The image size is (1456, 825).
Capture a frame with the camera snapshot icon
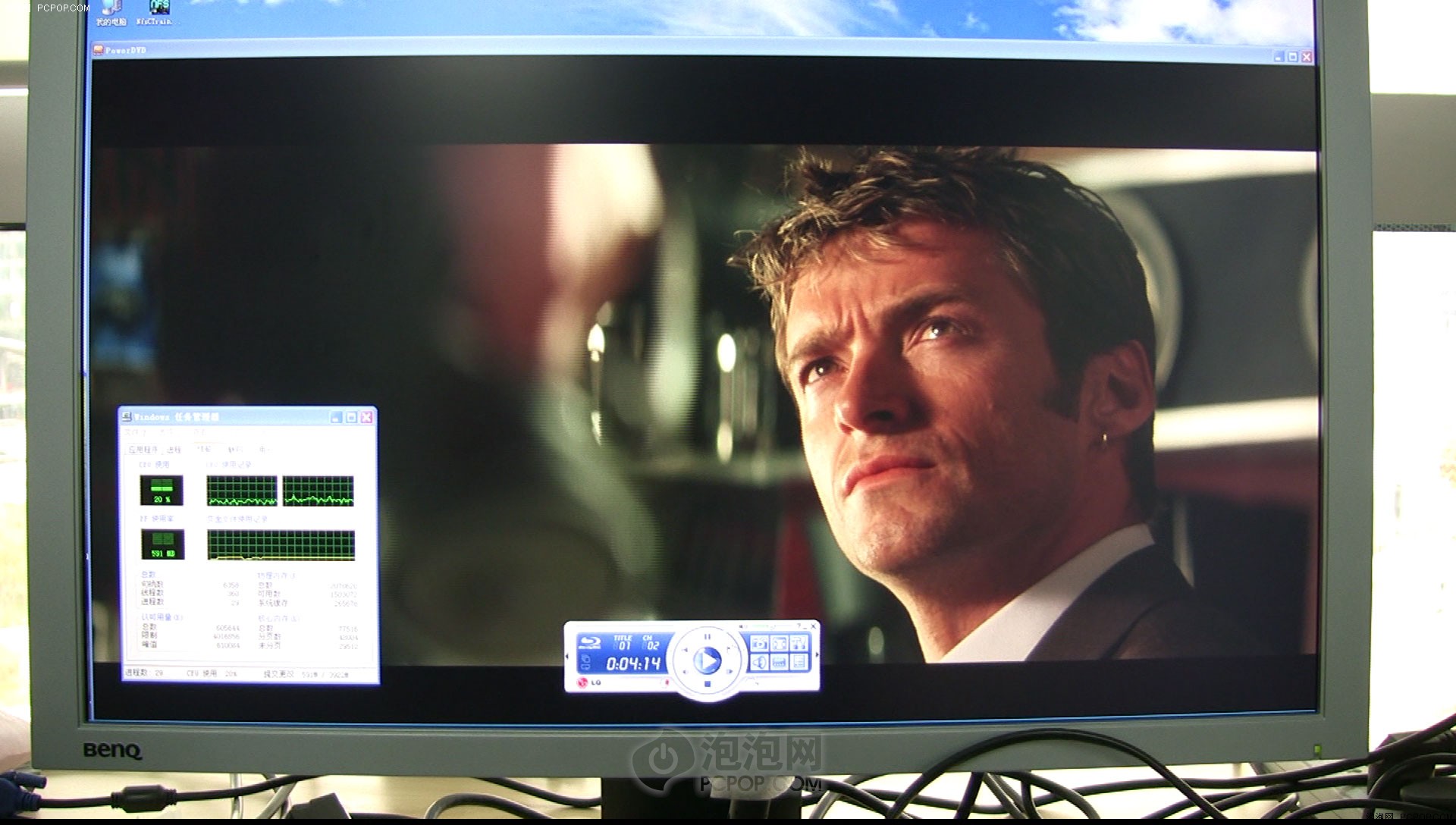(759, 643)
